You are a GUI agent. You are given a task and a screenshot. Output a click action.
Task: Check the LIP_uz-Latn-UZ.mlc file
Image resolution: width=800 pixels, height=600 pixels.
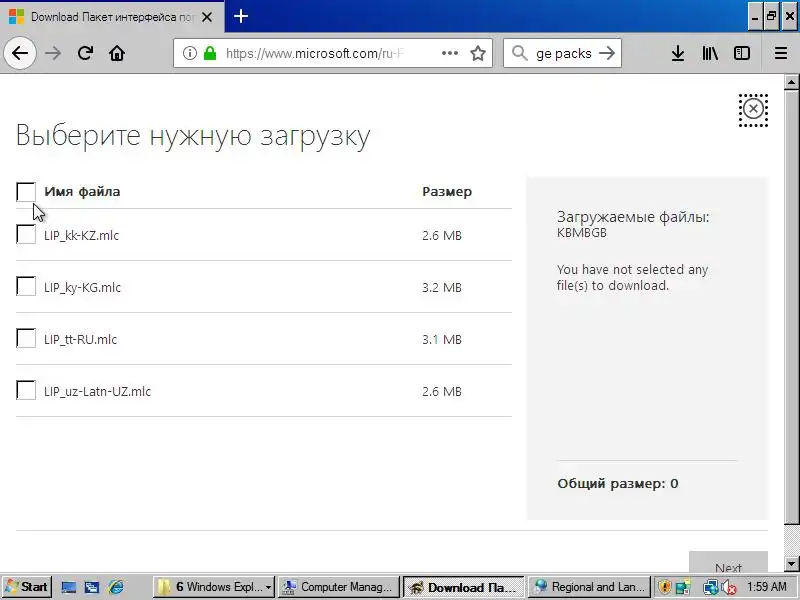tap(26, 390)
